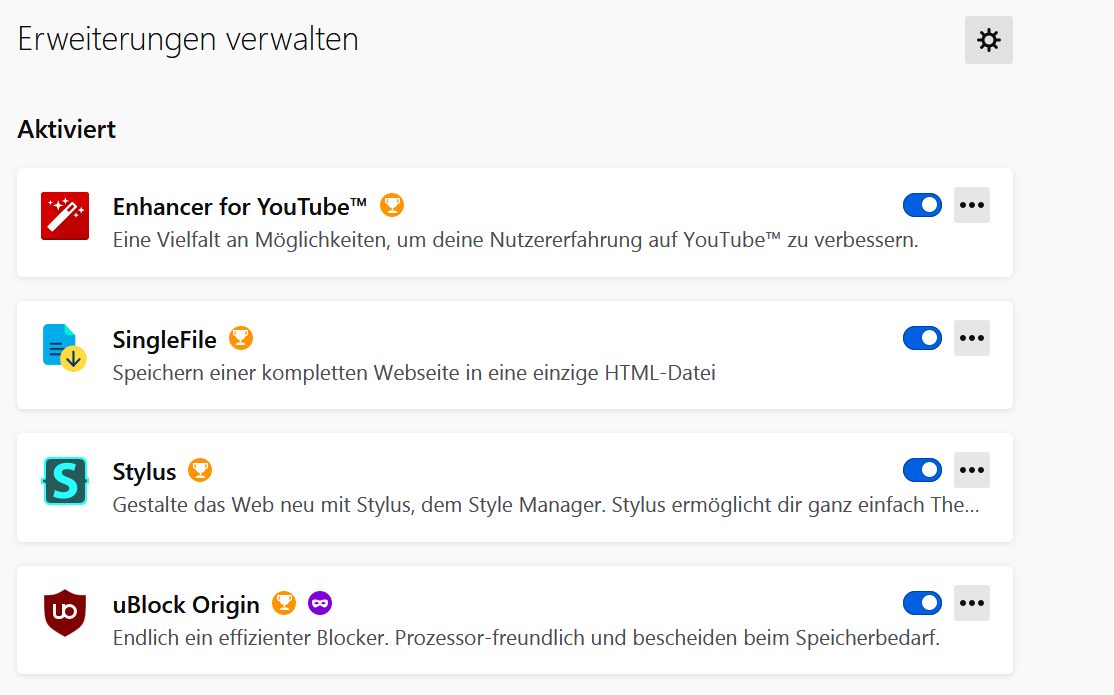This screenshot has width=1114, height=695.
Task: Click the recommended trophy badge next to Enhancer for YouTube
Action: (392, 206)
